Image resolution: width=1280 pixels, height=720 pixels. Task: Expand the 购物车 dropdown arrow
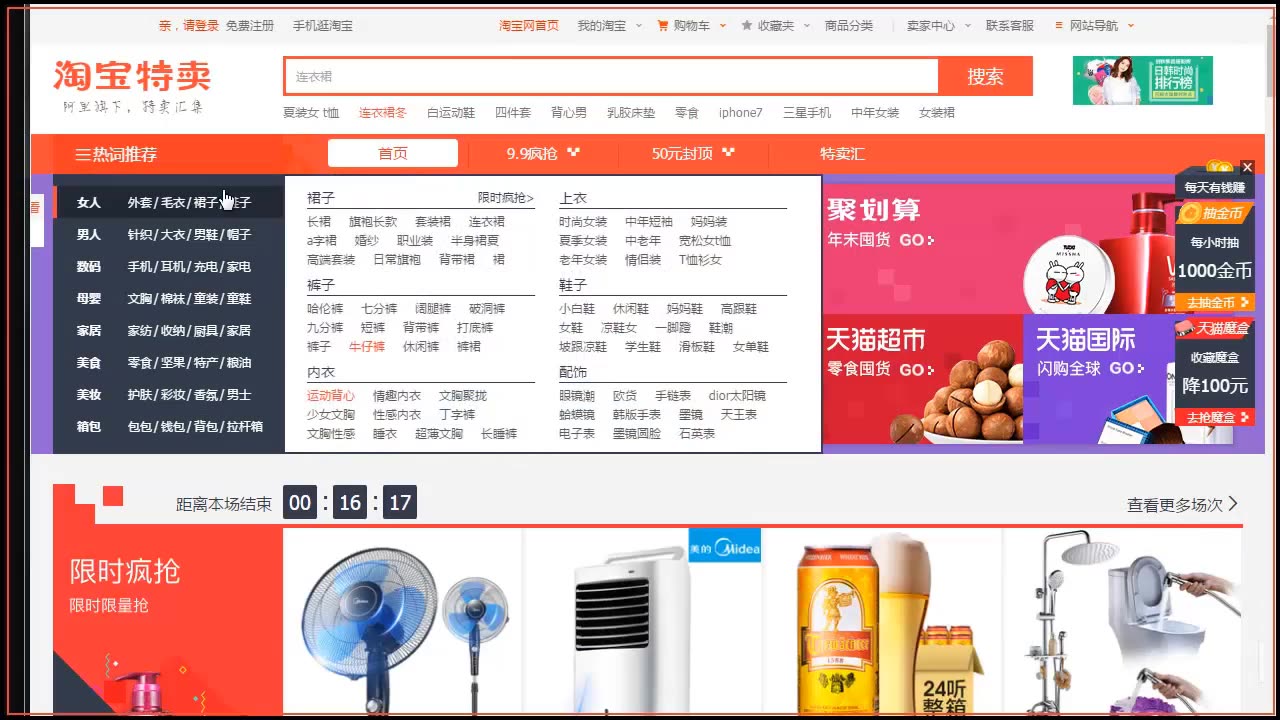pos(723,26)
